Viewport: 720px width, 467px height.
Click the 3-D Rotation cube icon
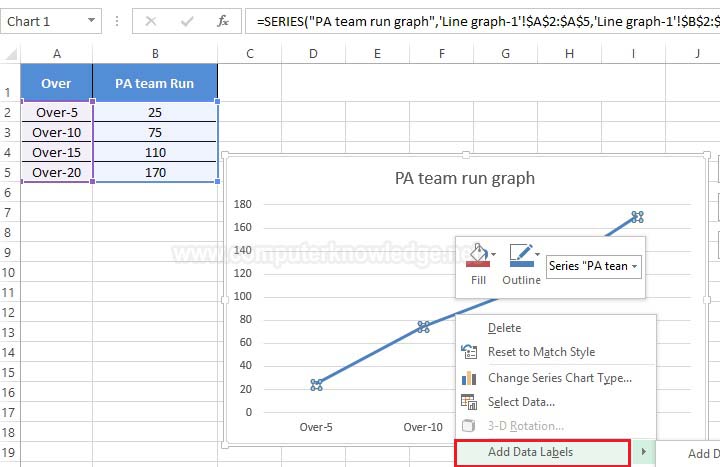468,426
